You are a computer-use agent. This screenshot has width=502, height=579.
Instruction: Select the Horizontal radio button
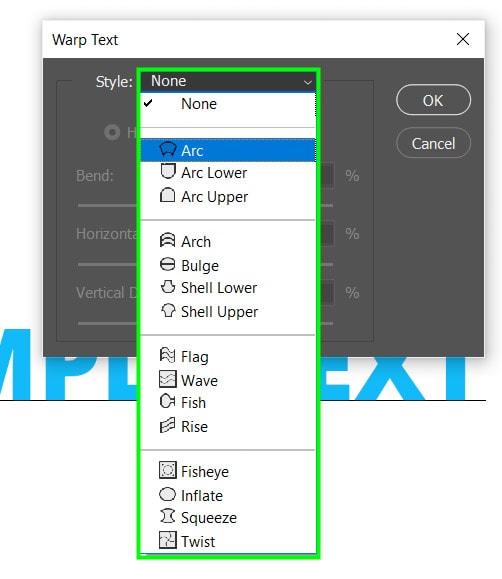pyautogui.click(x=112, y=132)
